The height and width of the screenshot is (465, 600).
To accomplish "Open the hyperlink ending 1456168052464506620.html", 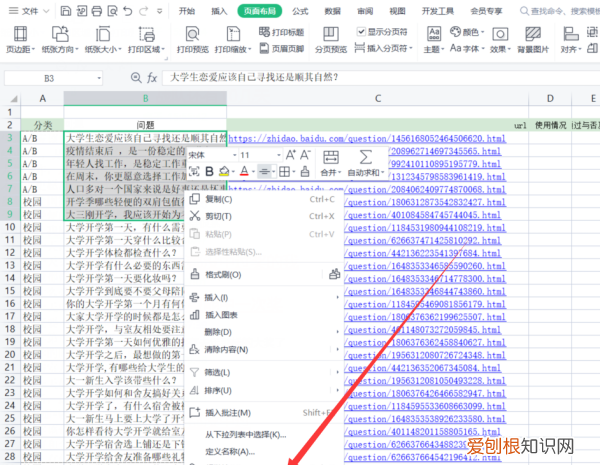I will (x=367, y=139).
